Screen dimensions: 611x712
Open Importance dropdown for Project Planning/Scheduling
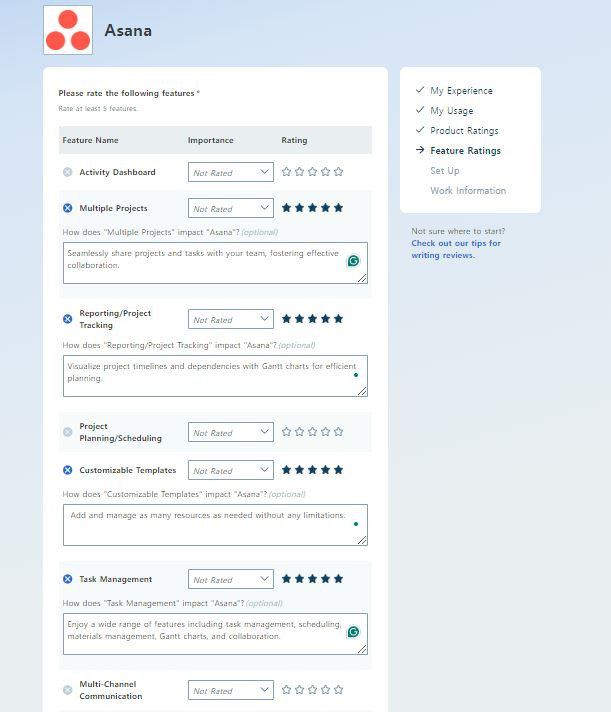231,432
